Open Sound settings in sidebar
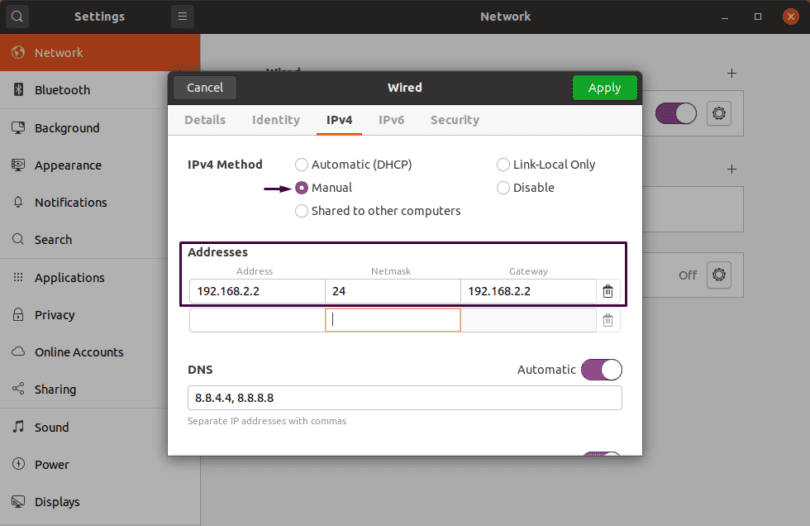Image resolution: width=810 pixels, height=526 pixels. [51, 427]
